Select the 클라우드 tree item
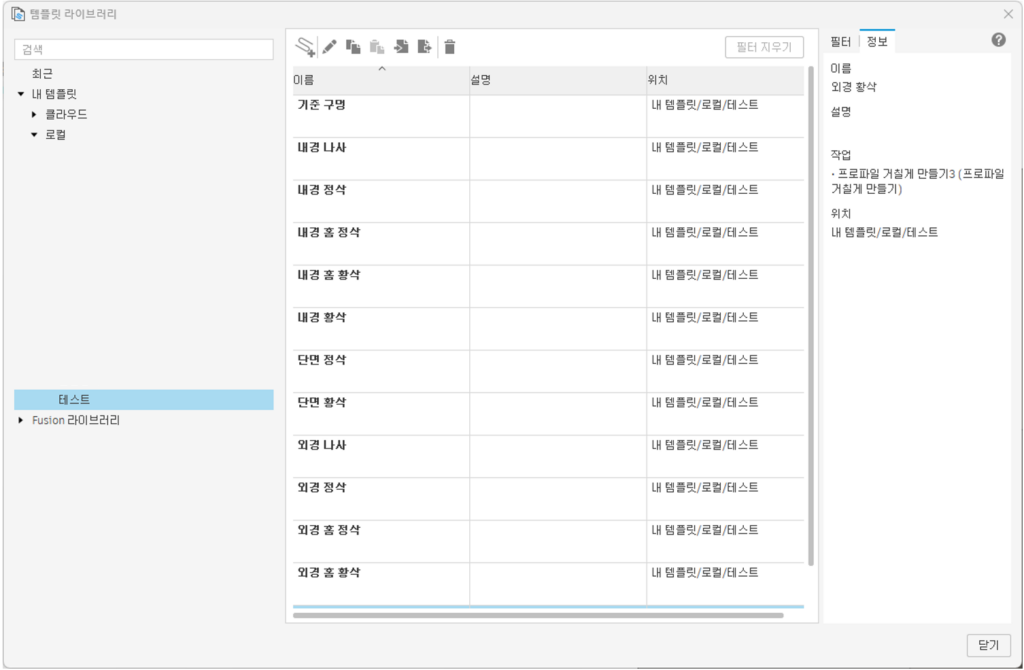The width and height of the screenshot is (1024, 670). [66, 114]
